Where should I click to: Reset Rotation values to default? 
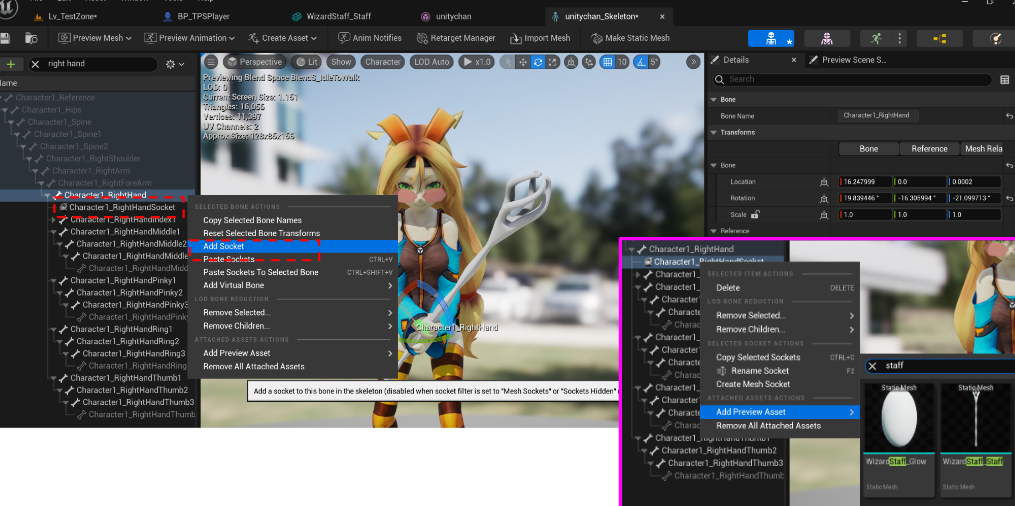pos(1009,198)
